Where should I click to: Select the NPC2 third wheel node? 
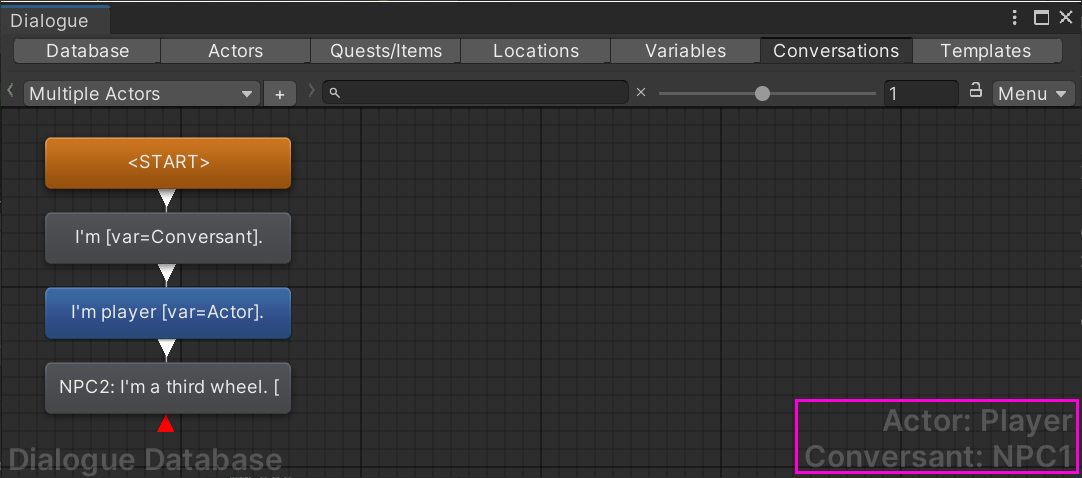(168, 388)
